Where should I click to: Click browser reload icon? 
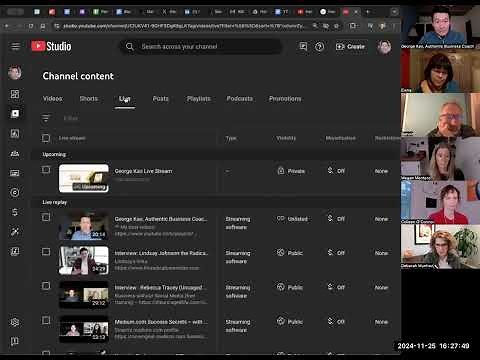pos(31,26)
